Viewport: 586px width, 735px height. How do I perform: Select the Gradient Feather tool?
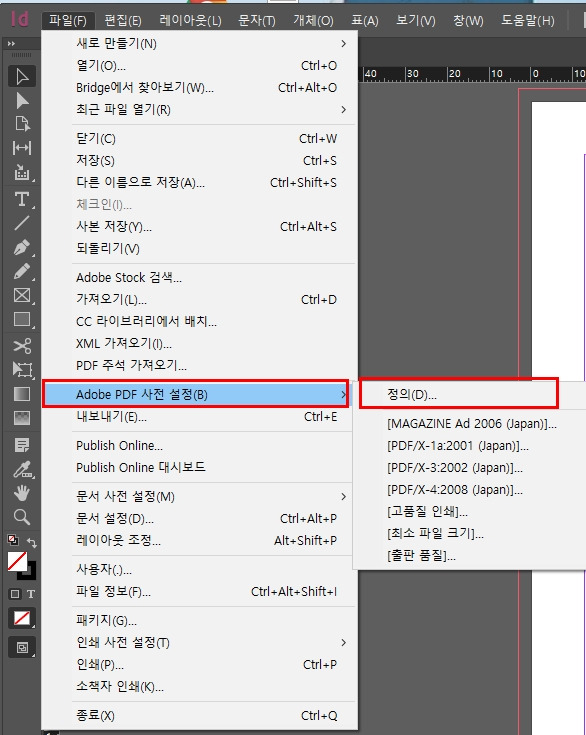coord(22,418)
